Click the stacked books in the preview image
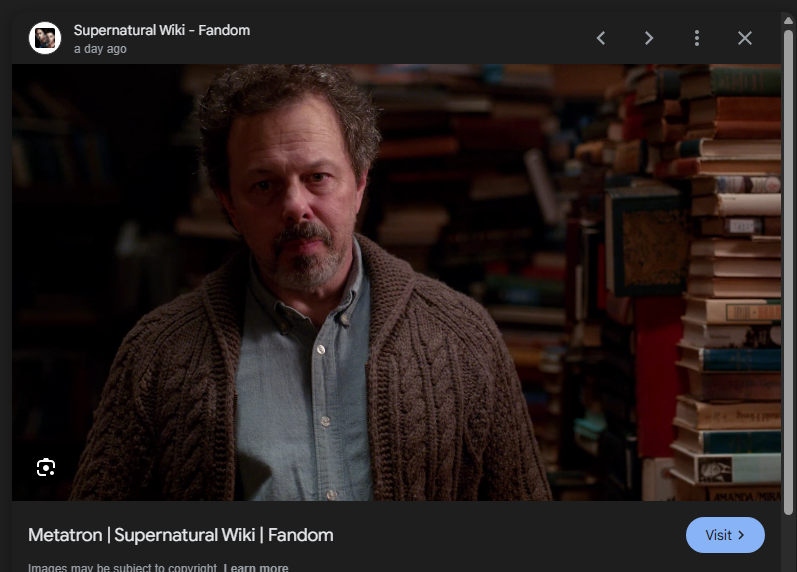The image size is (797, 572). coord(727,285)
